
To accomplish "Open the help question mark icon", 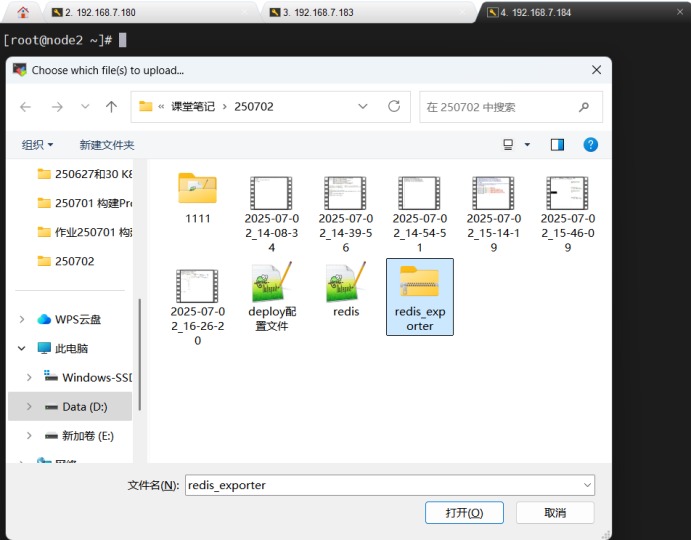I will coord(590,145).
